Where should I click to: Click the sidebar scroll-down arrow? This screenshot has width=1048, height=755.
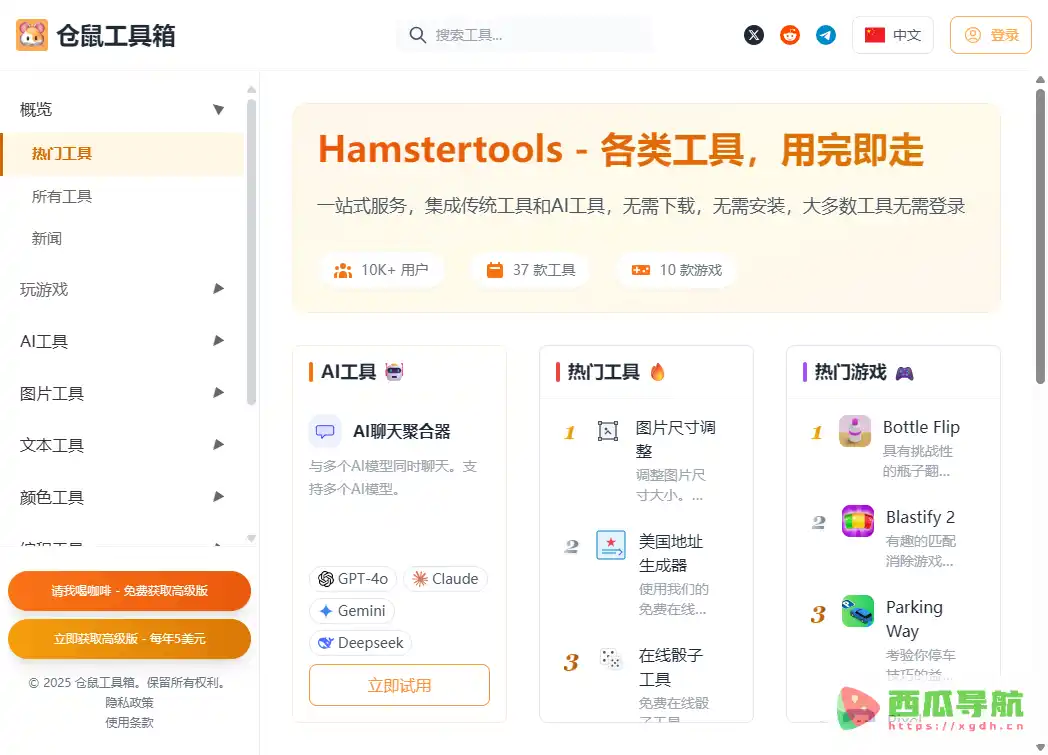[251, 538]
